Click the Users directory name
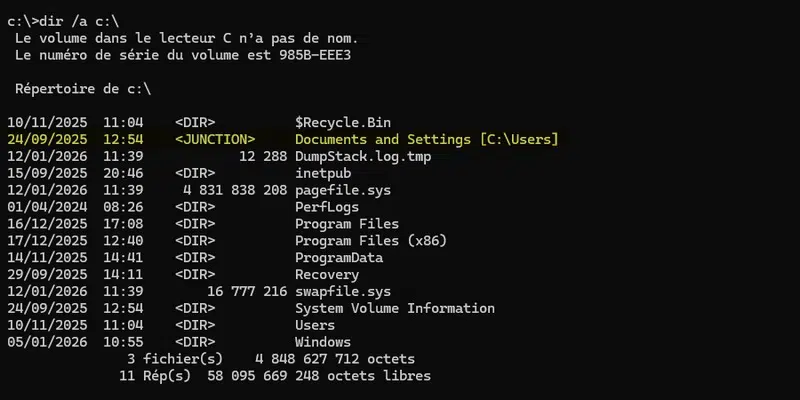Image resolution: width=800 pixels, height=400 pixels. coord(314,325)
